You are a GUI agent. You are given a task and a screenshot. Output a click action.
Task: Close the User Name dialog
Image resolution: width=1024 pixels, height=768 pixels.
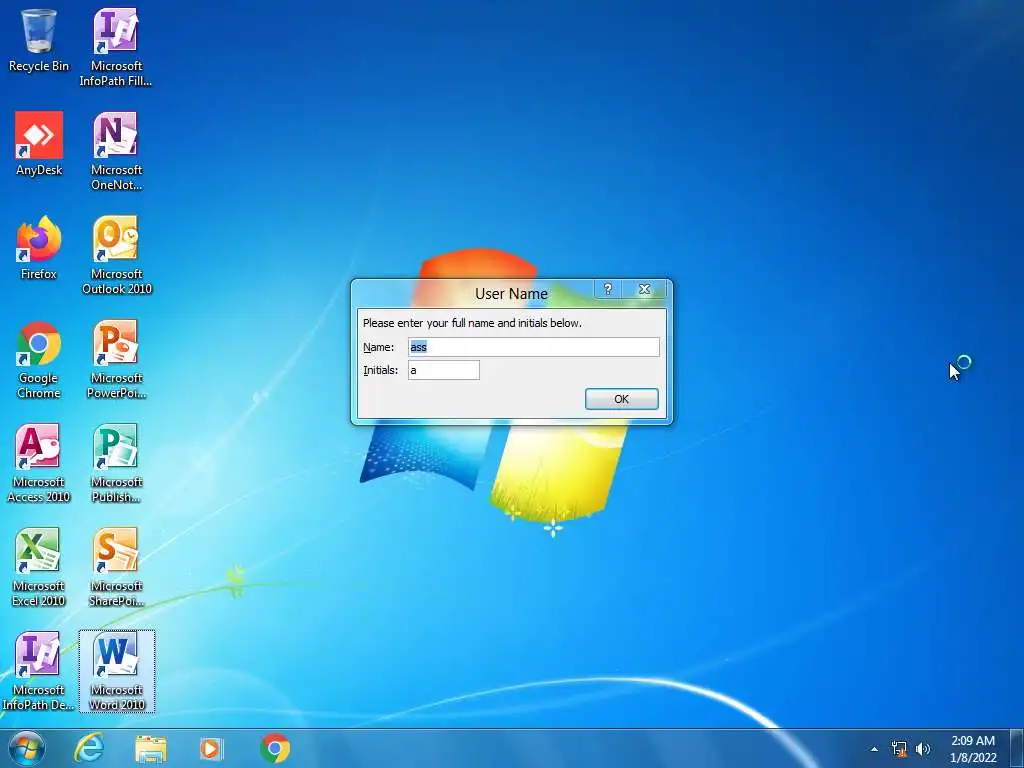645,289
